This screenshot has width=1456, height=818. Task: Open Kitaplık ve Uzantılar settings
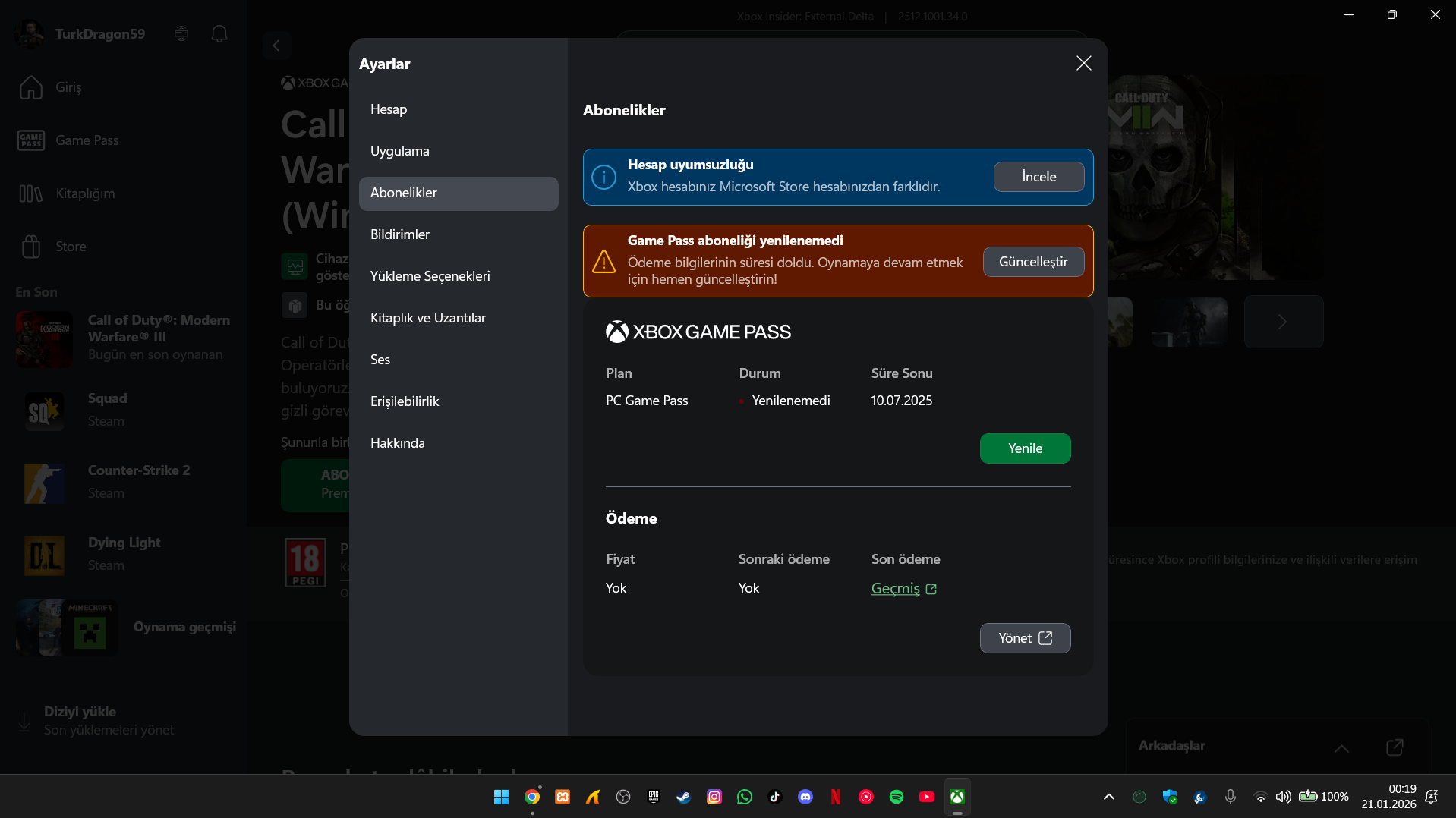pyautogui.click(x=459, y=318)
